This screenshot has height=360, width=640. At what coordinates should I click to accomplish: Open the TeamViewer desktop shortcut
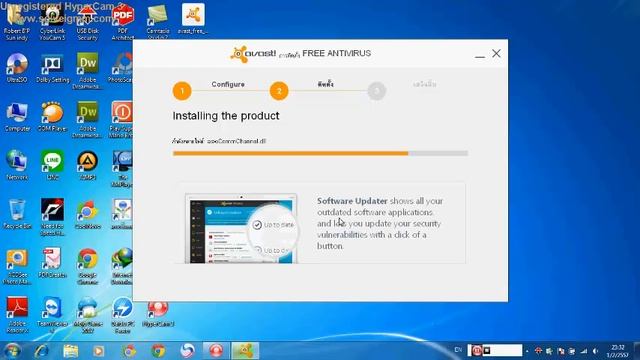(52, 315)
